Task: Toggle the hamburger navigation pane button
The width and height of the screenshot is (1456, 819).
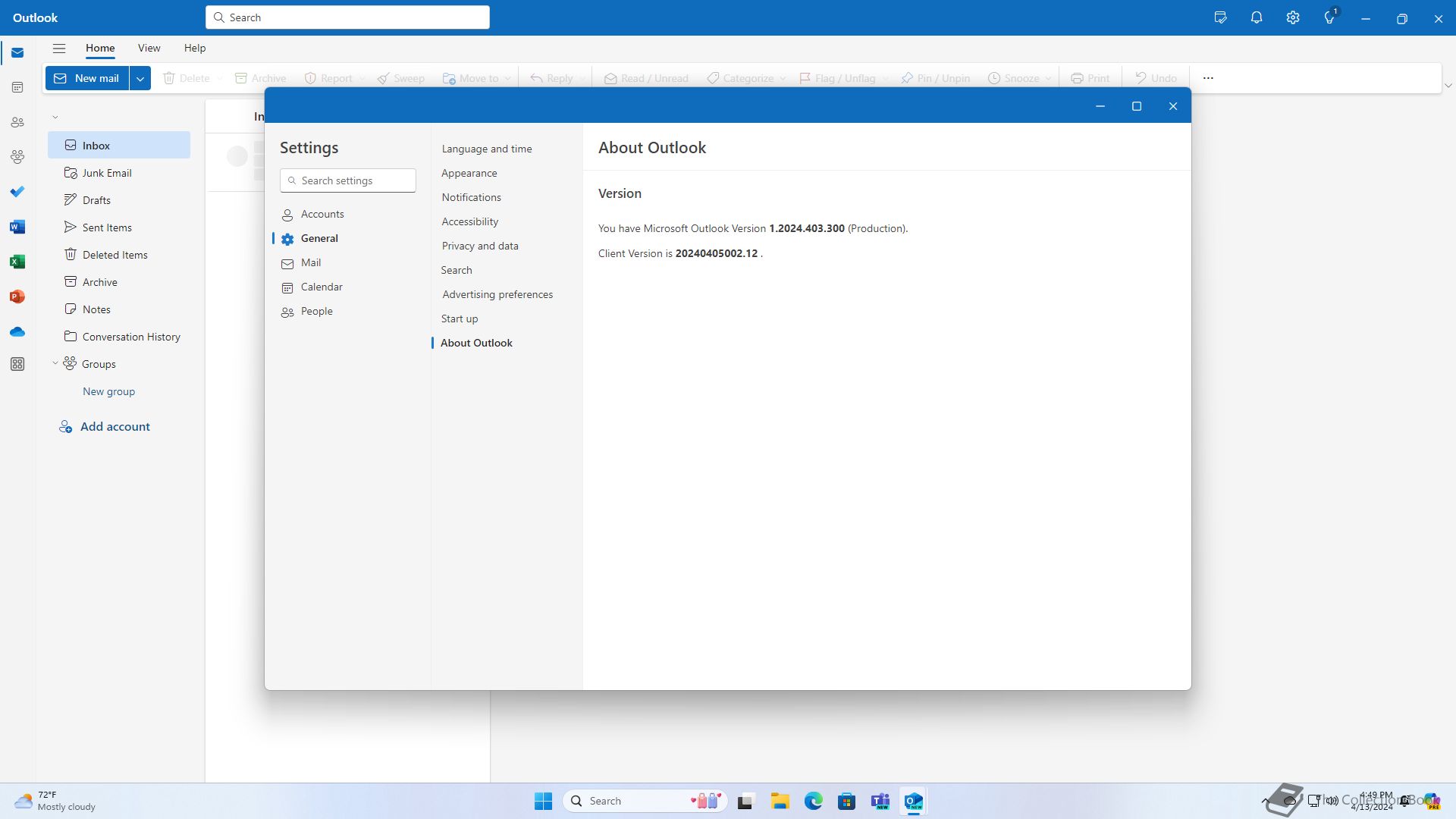Action: 59,48
